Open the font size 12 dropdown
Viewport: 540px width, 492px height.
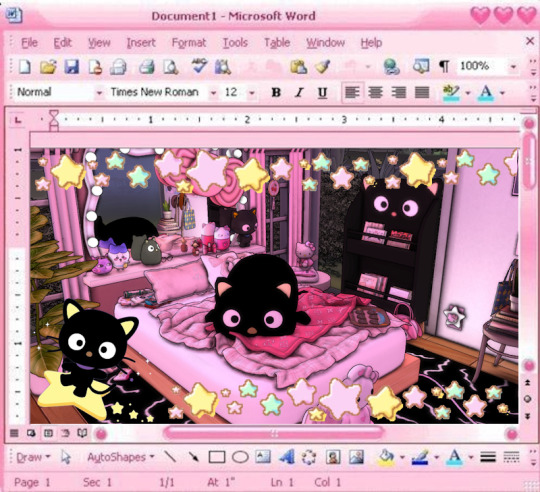252,93
